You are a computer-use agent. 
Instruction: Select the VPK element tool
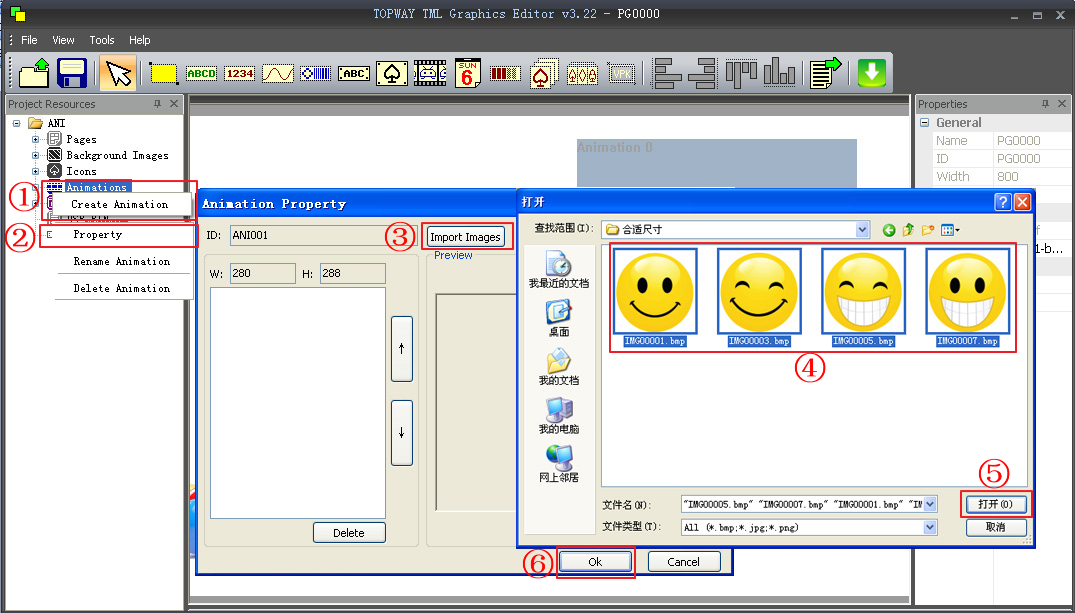click(x=621, y=73)
